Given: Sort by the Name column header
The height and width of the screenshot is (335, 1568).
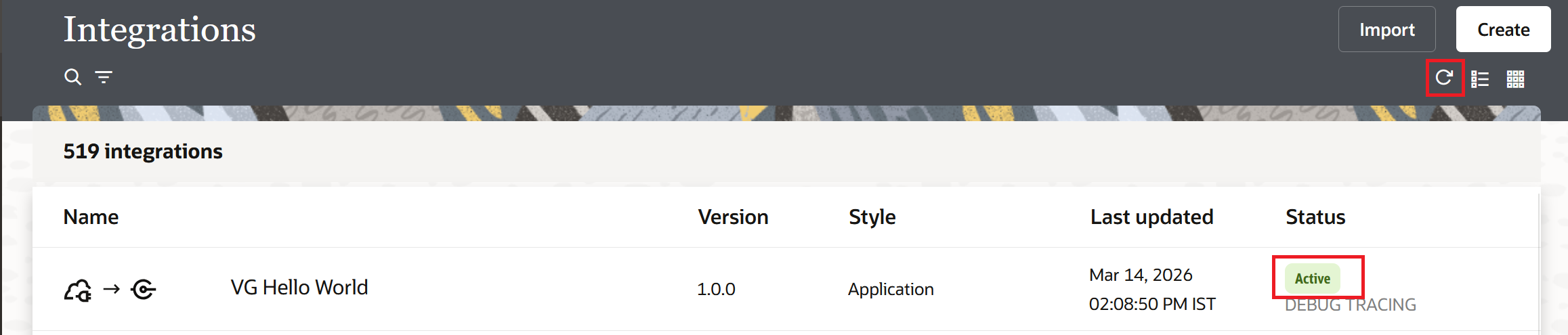Looking at the screenshot, I should 91,217.
